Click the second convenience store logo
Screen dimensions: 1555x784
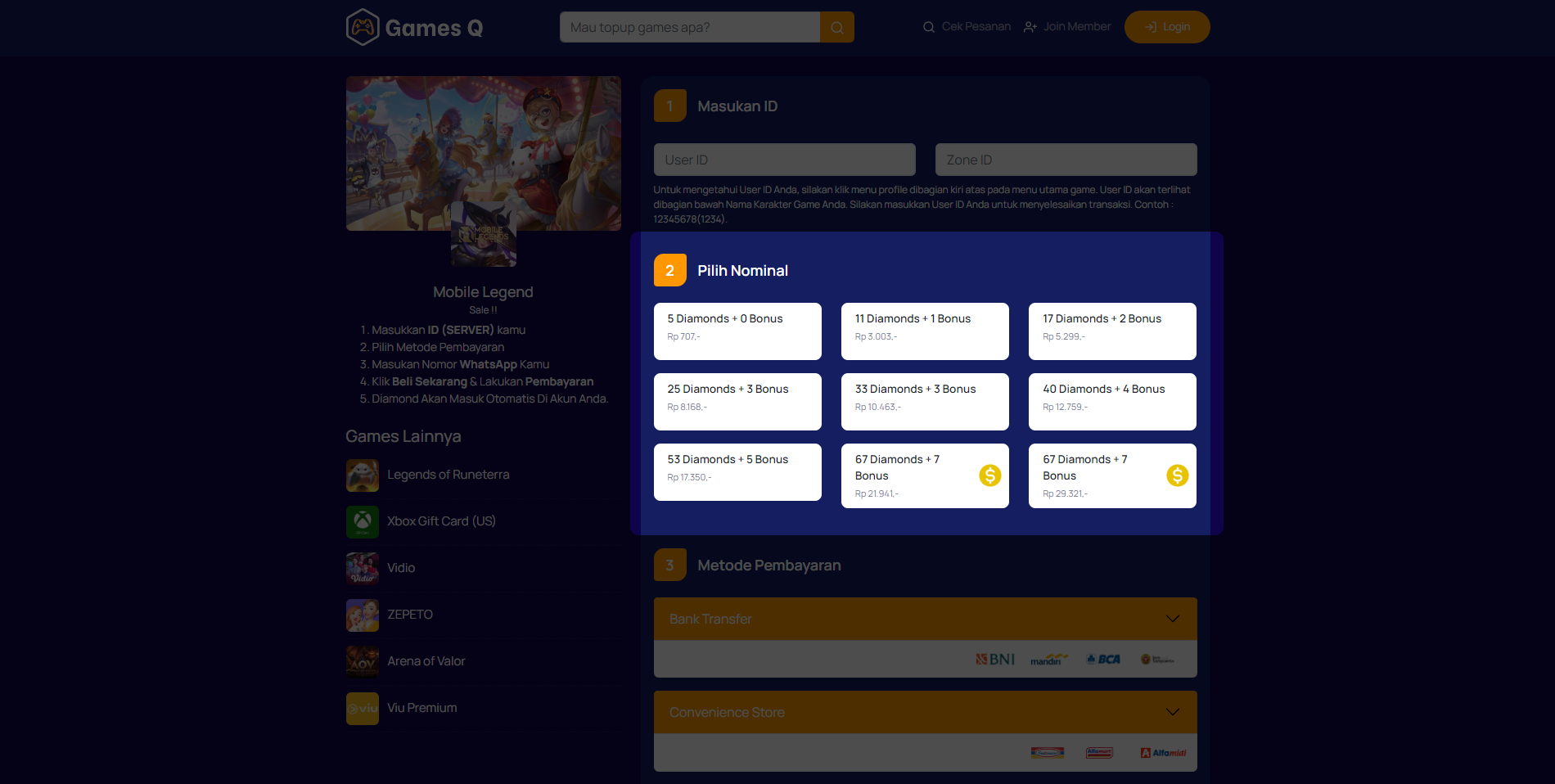click(1099, 753)
